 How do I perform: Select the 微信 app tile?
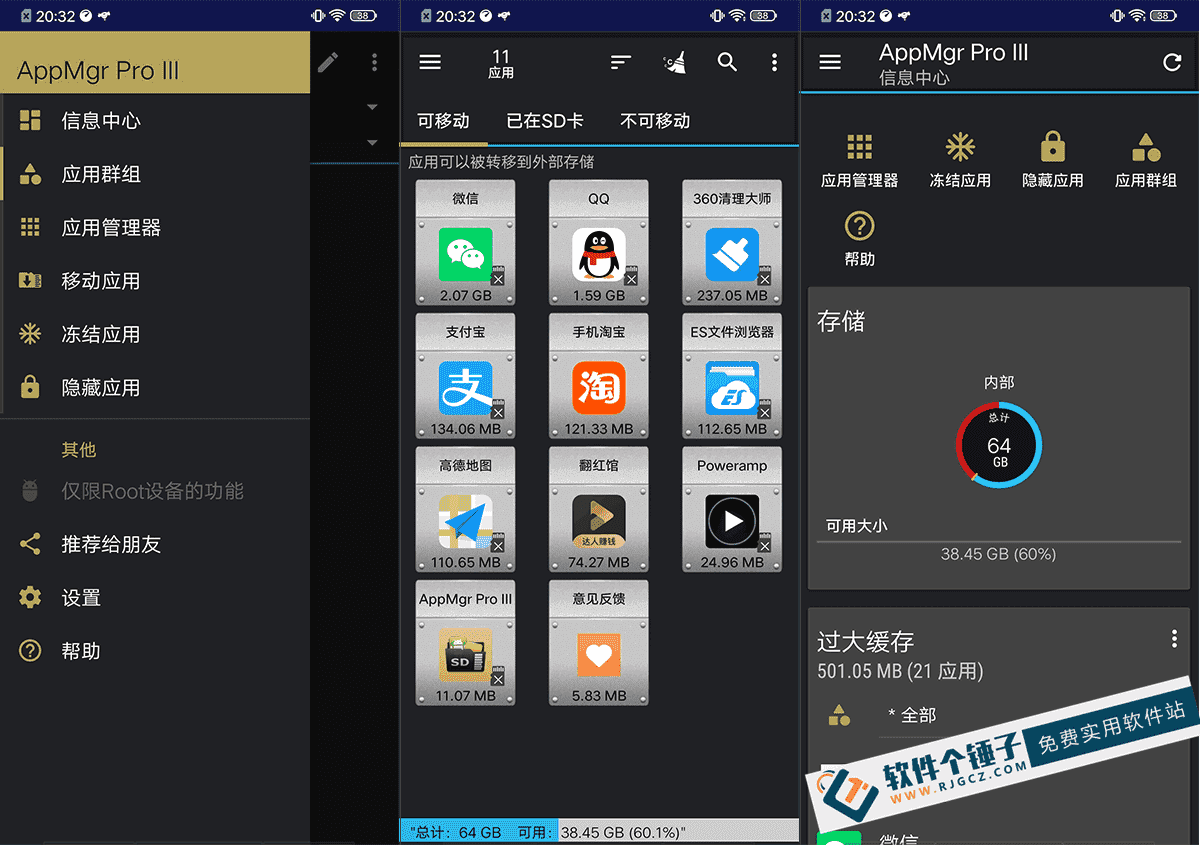[x=465, y=242]
